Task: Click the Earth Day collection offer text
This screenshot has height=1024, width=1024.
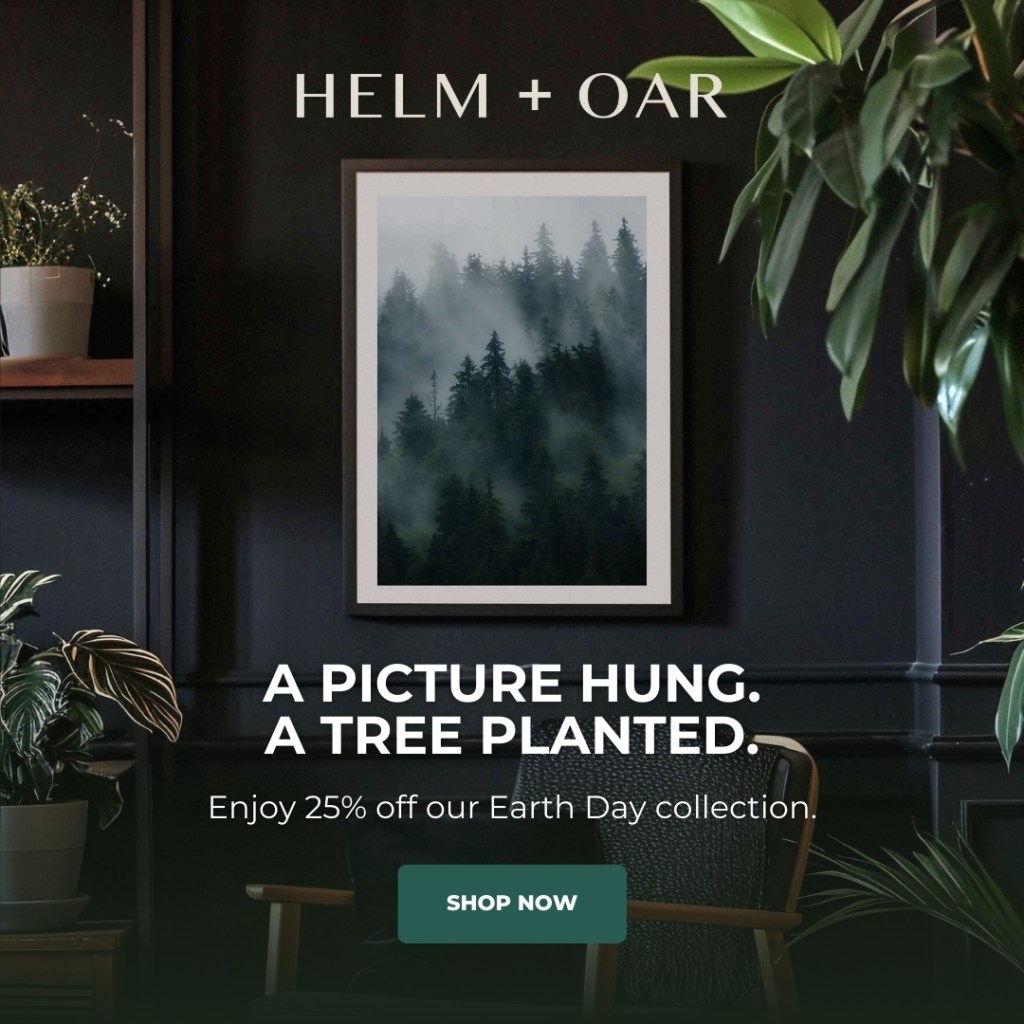Action: [512, 808]
